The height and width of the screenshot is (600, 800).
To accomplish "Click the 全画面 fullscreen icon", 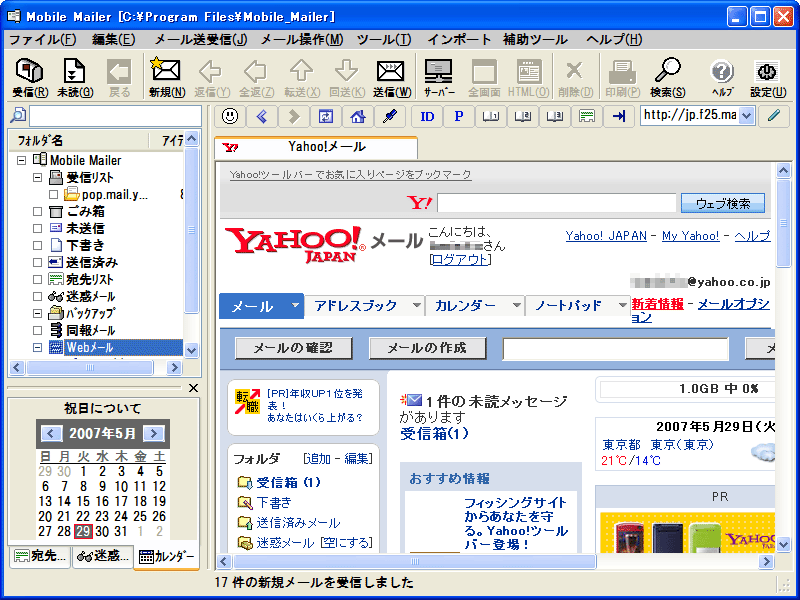I will 484,77.
